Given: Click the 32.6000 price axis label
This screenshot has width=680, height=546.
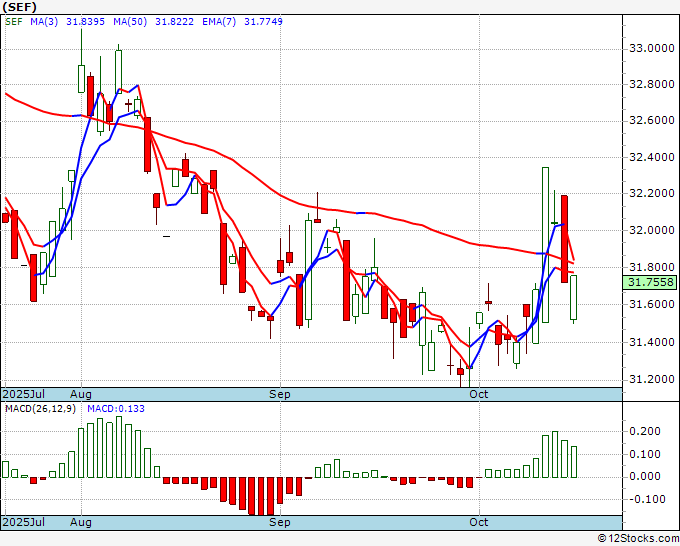Looking at the screenshot, I should 652,120.
